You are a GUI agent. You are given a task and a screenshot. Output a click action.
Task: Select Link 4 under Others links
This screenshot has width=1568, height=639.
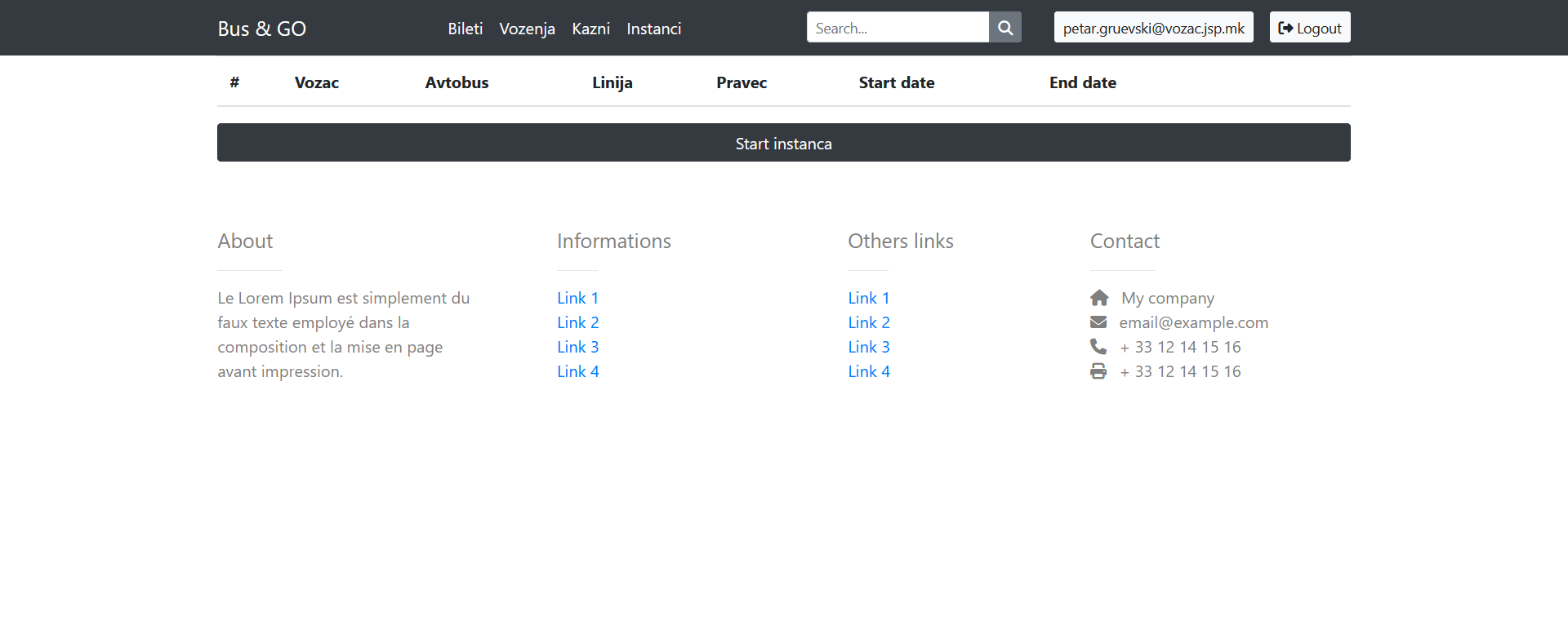click(x=868, y=371)
